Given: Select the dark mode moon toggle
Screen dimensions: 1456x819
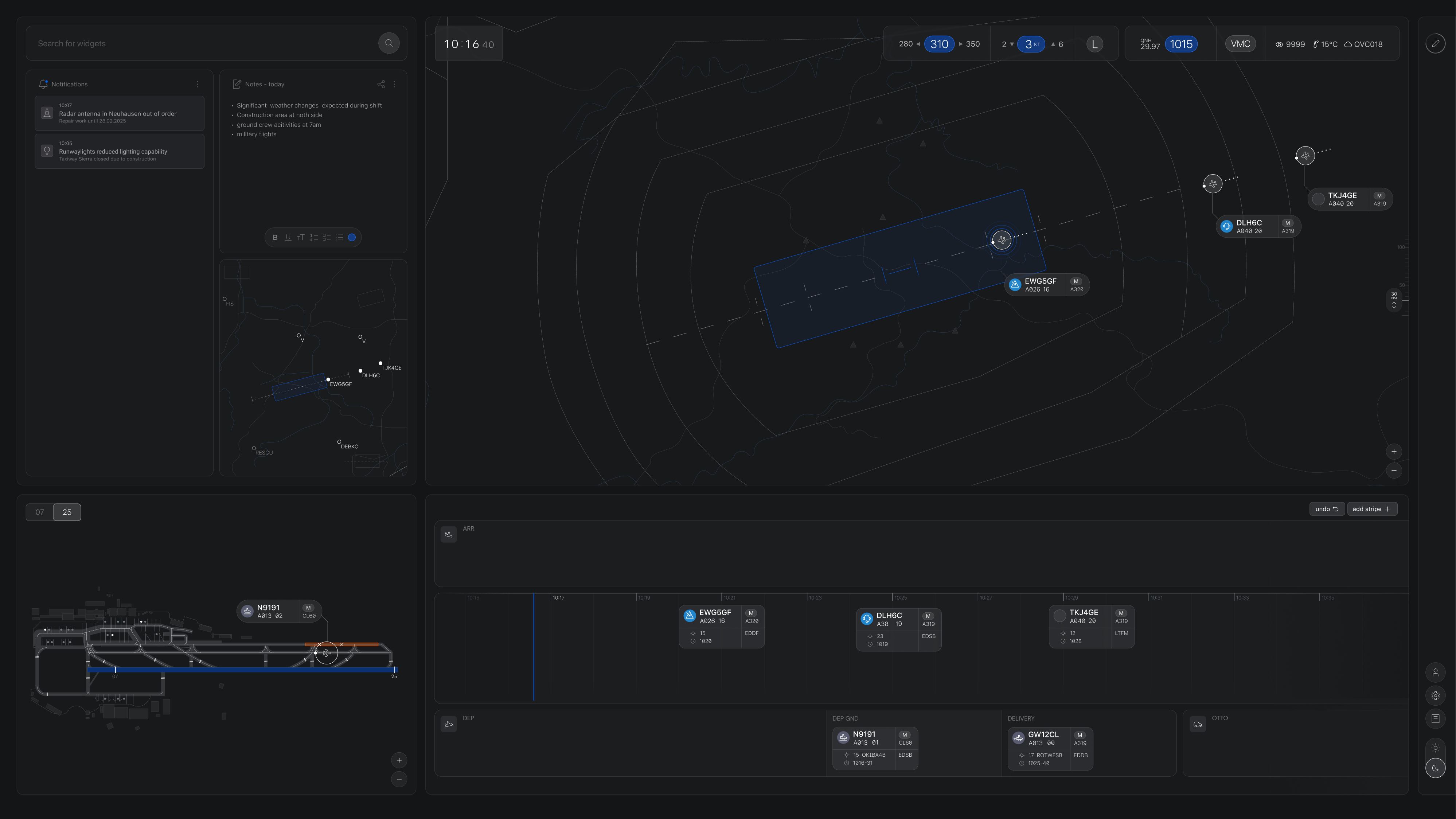Looking at the screenshot, I should [1435, 768].
